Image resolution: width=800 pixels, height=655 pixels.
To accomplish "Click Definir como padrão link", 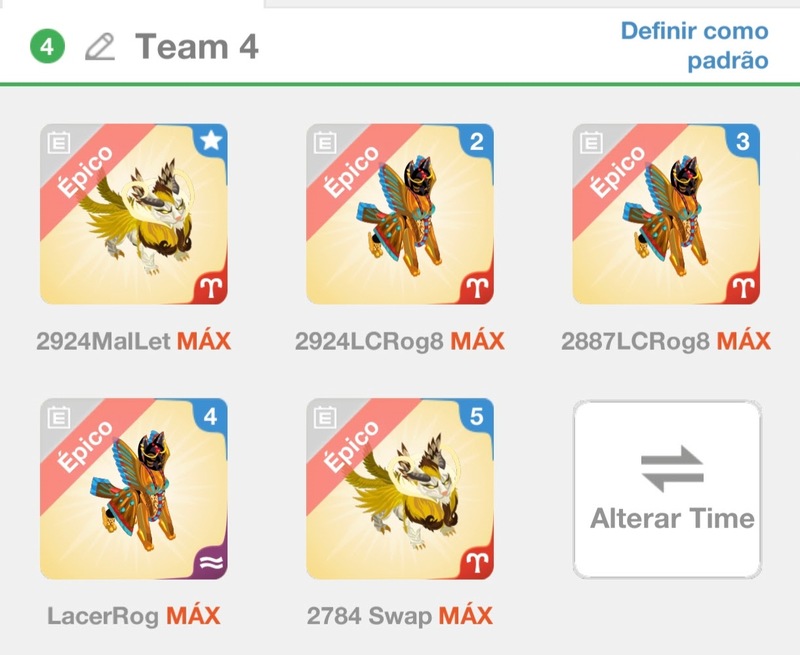I will coord(694,46).
